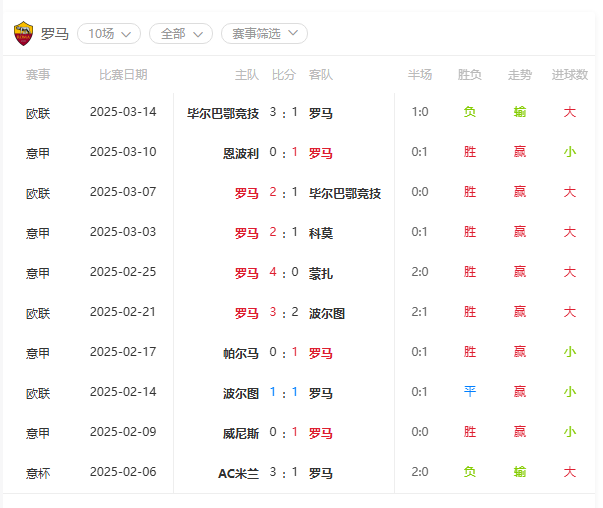Click the 比赛日期 column header
This screenshot has width=603, height=508.
(123, 75)
